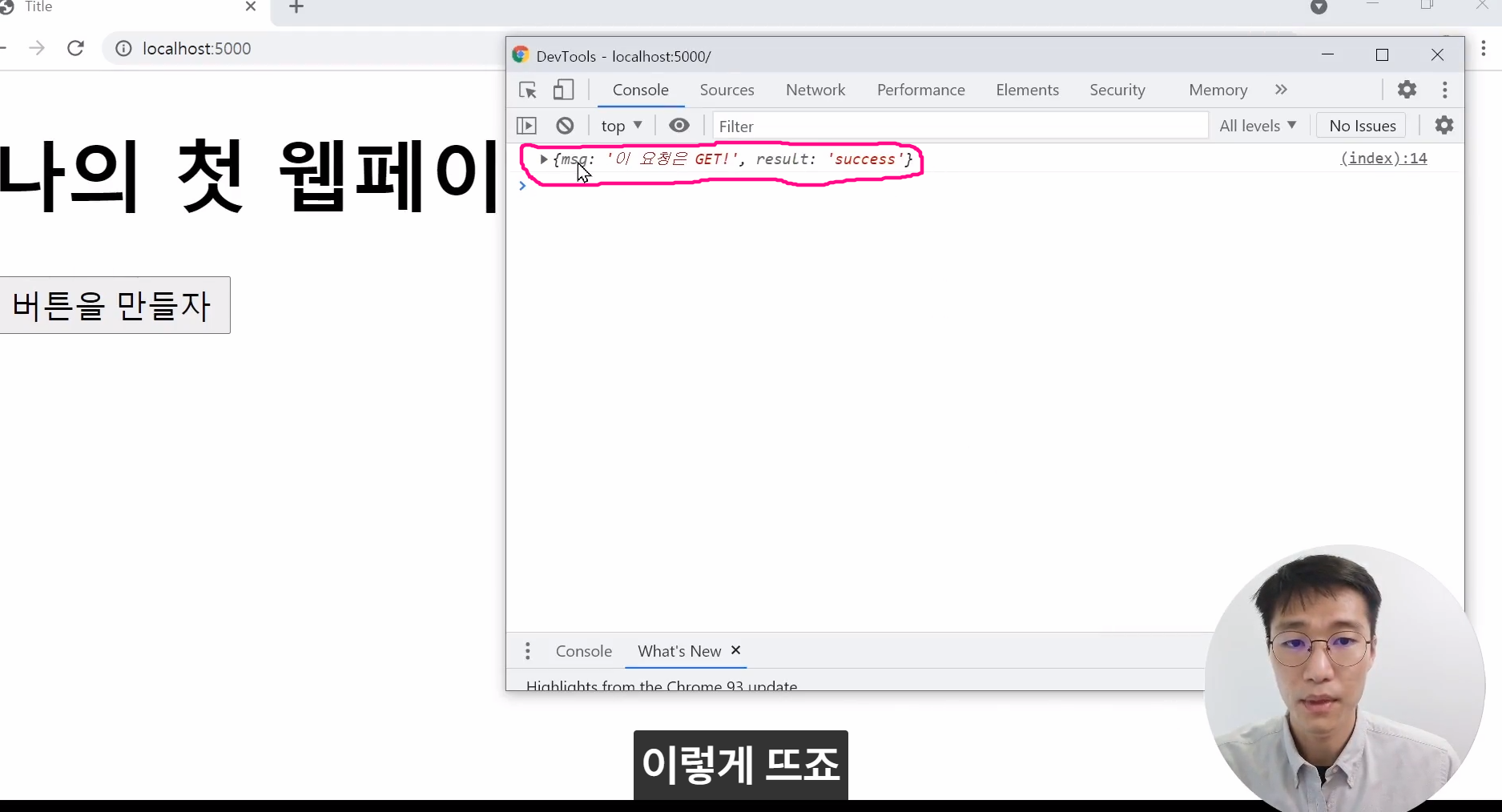Image resolution: width=1502 pixels, height=812 pixels.
Task: Open DevTools settings gear
Action: (x=1407, y=90)
